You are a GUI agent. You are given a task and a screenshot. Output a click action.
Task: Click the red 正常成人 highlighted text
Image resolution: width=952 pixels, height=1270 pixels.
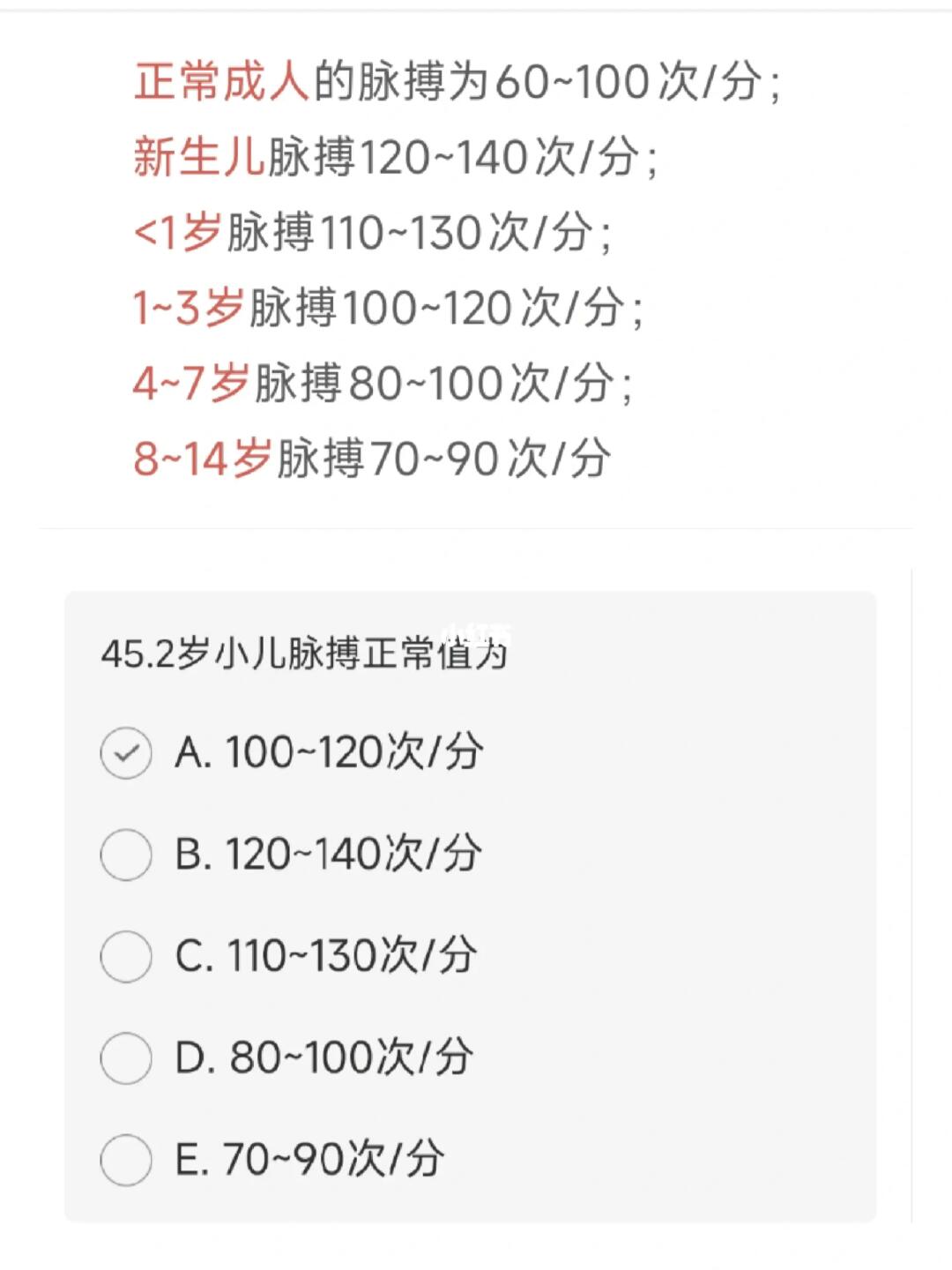pos(222,82)
